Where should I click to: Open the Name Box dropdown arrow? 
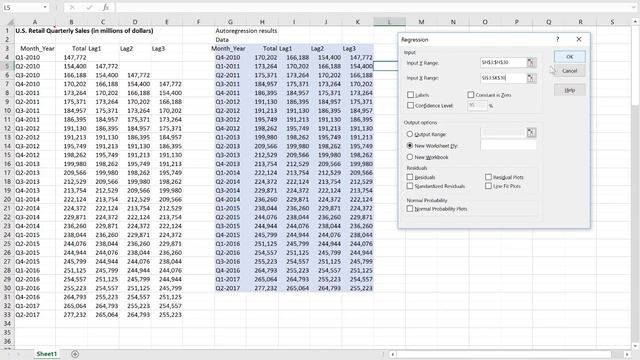point(45,7)
